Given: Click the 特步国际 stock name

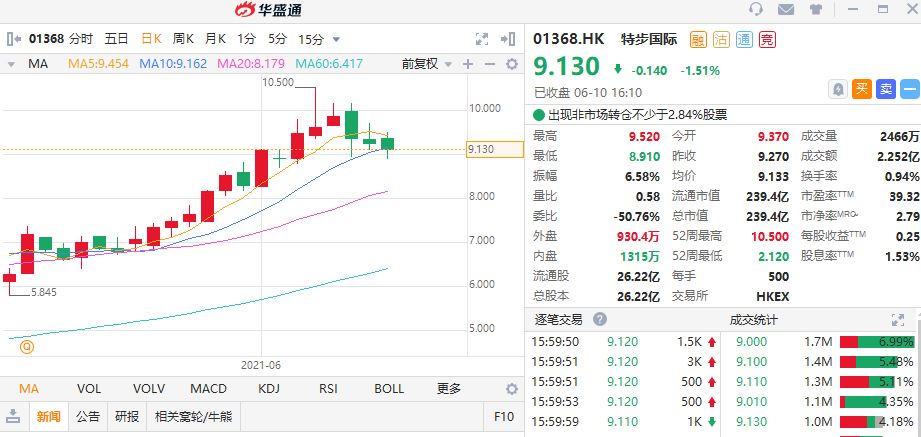Looking at the screenshot, I should tap(649, 39).
